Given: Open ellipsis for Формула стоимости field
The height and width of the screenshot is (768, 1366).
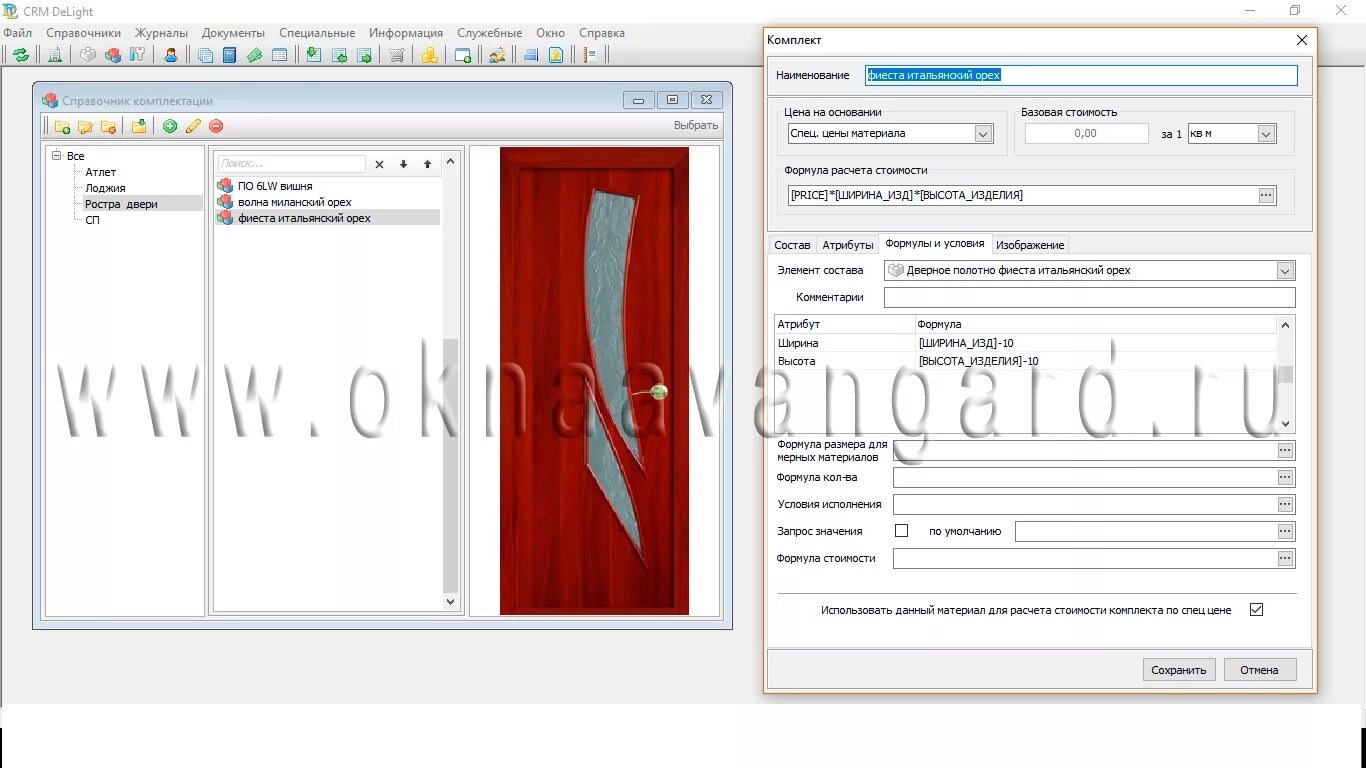Looking at the screenshot, I should (1286, 558).
